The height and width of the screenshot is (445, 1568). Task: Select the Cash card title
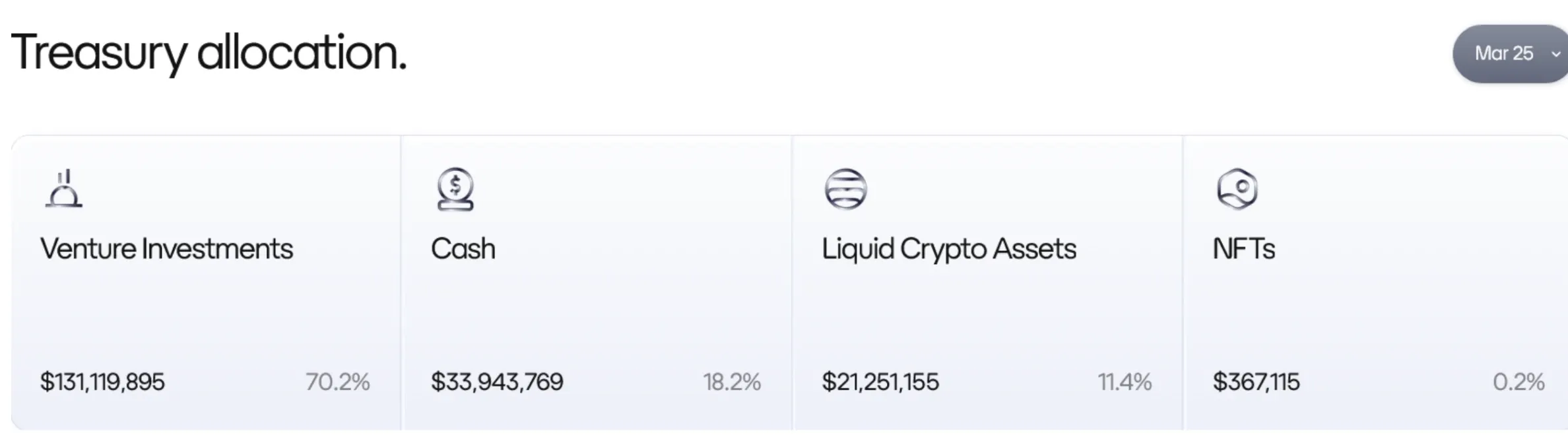tap(463, 249)
